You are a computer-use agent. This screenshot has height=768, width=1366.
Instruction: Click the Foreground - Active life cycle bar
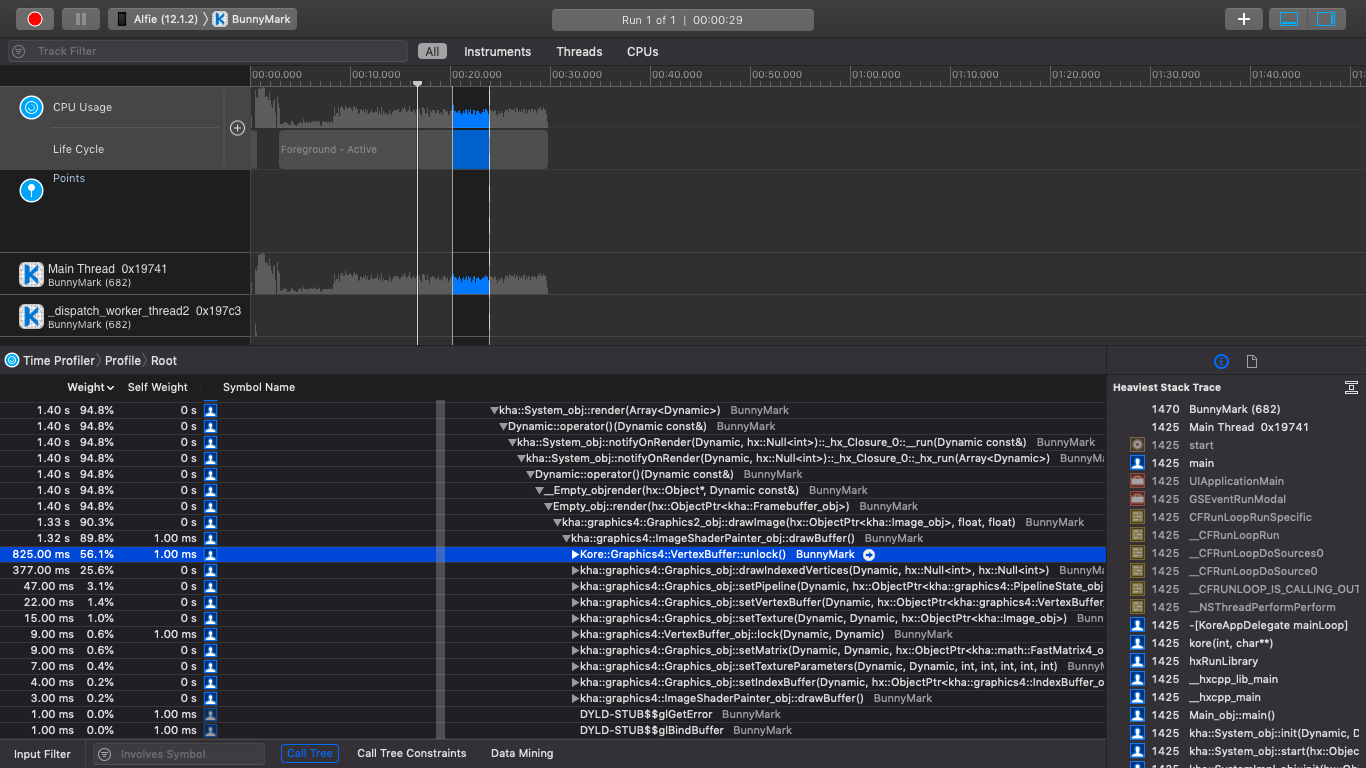[413, 149]
